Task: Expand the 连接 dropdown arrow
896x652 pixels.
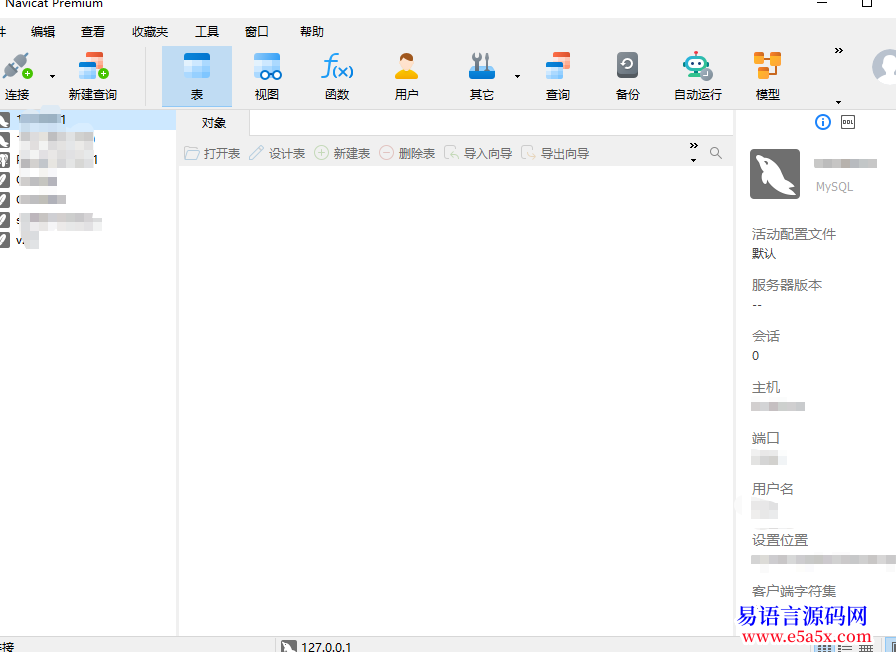Action: coord(52,76)
